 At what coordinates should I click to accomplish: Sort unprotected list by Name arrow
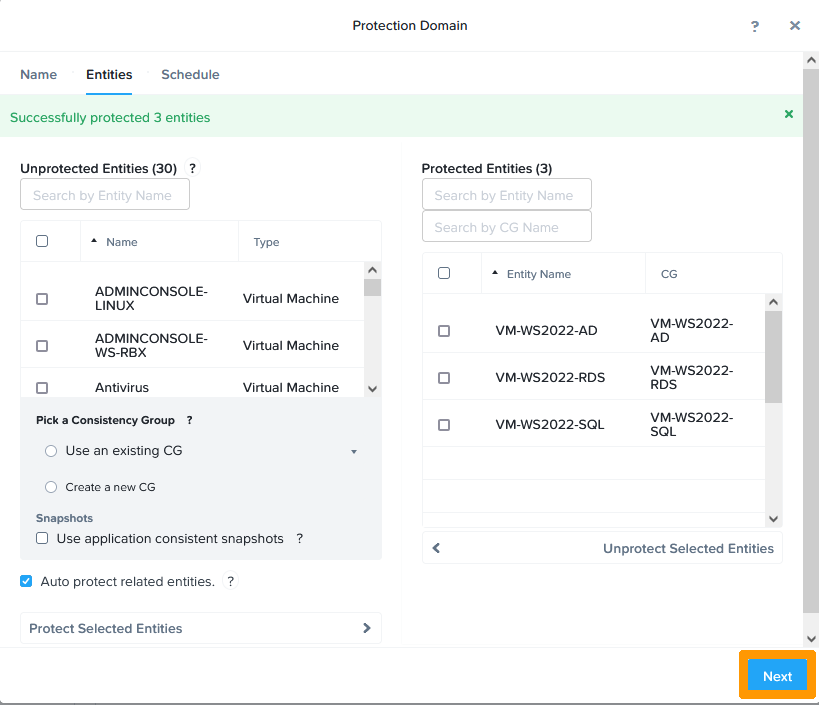95,242
